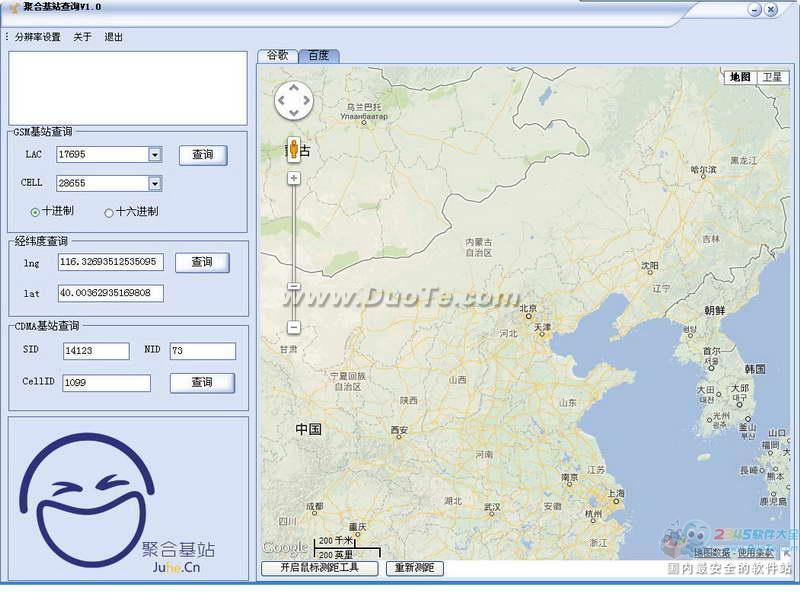The height and width of the screenshot is (594, 800).
Task: Click the CellID field showing 1099
Action: [x=107, y=383]
